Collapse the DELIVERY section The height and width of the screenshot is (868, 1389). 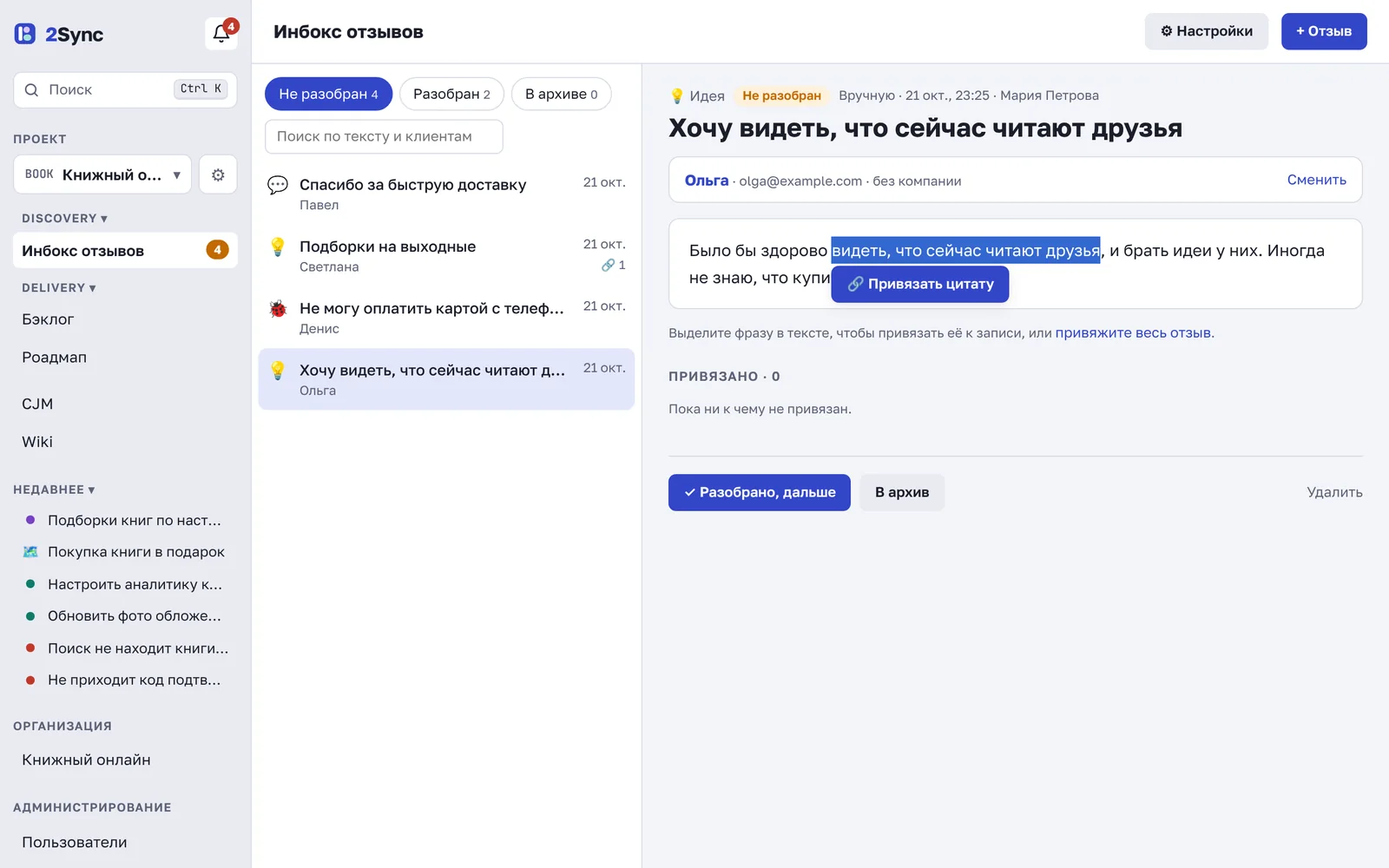[59, 287]
